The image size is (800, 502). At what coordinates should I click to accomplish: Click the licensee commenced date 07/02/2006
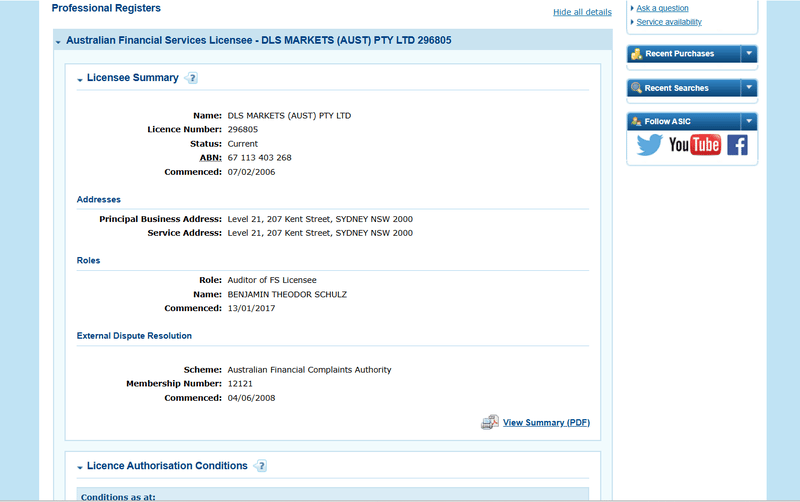252,172
